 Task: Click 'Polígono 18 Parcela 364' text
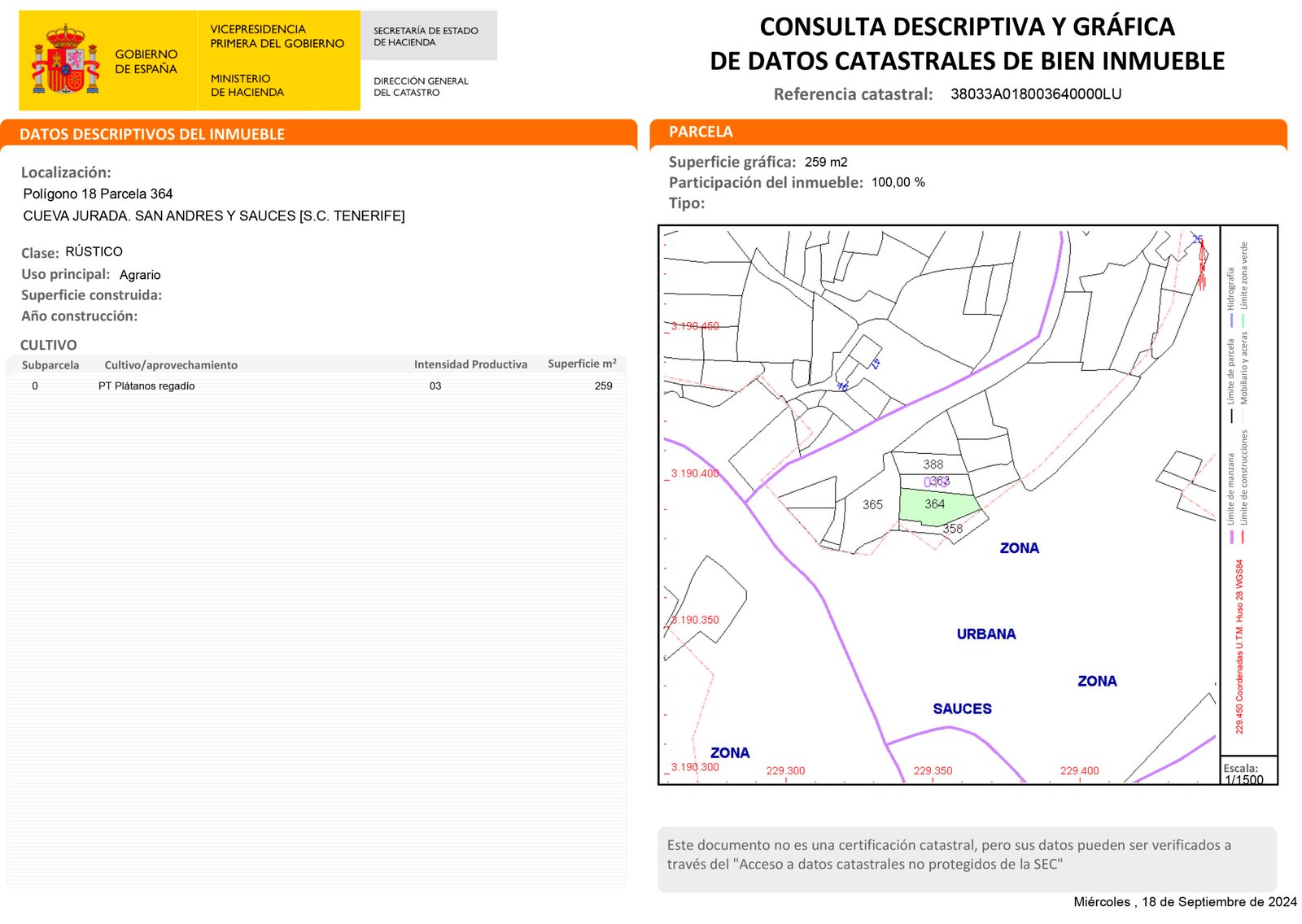click(x=98, y=194)
